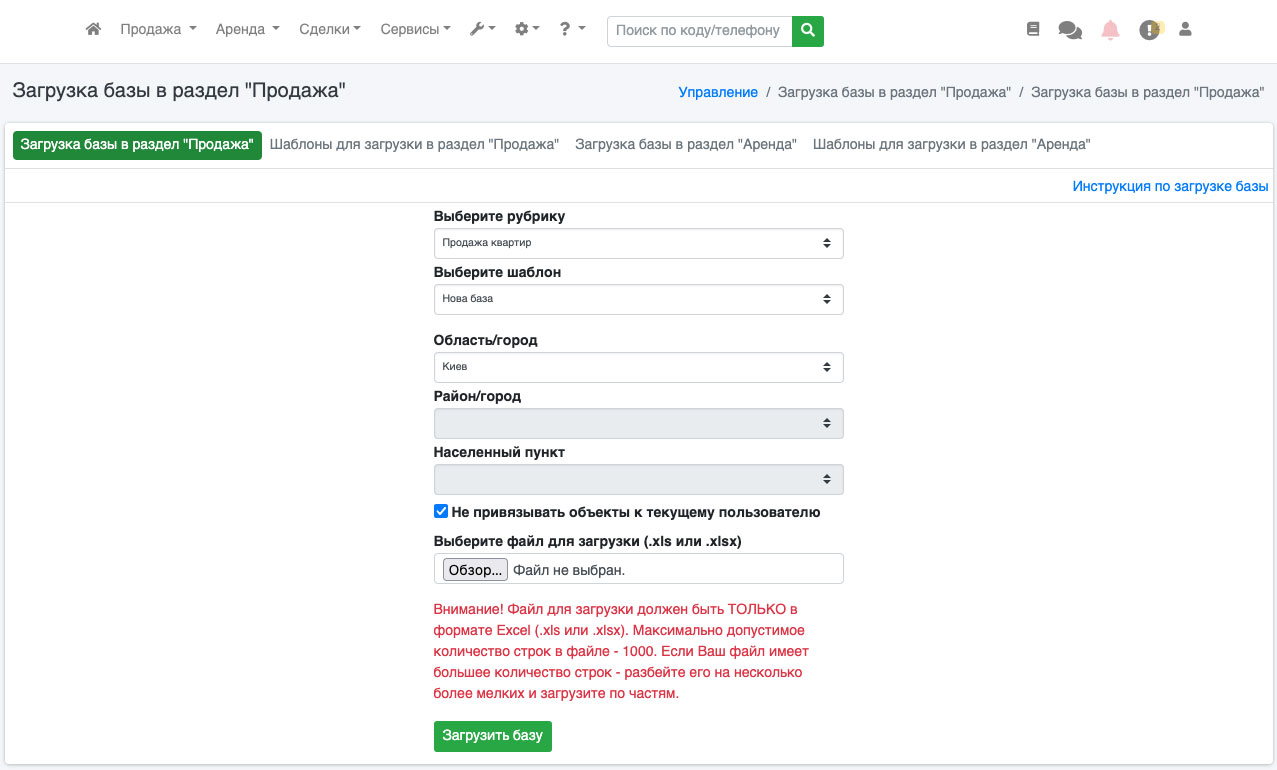Untick "Не привязывать объекты к текущему пользователю"
1277x770 pixels.
[x=441, y=512]
